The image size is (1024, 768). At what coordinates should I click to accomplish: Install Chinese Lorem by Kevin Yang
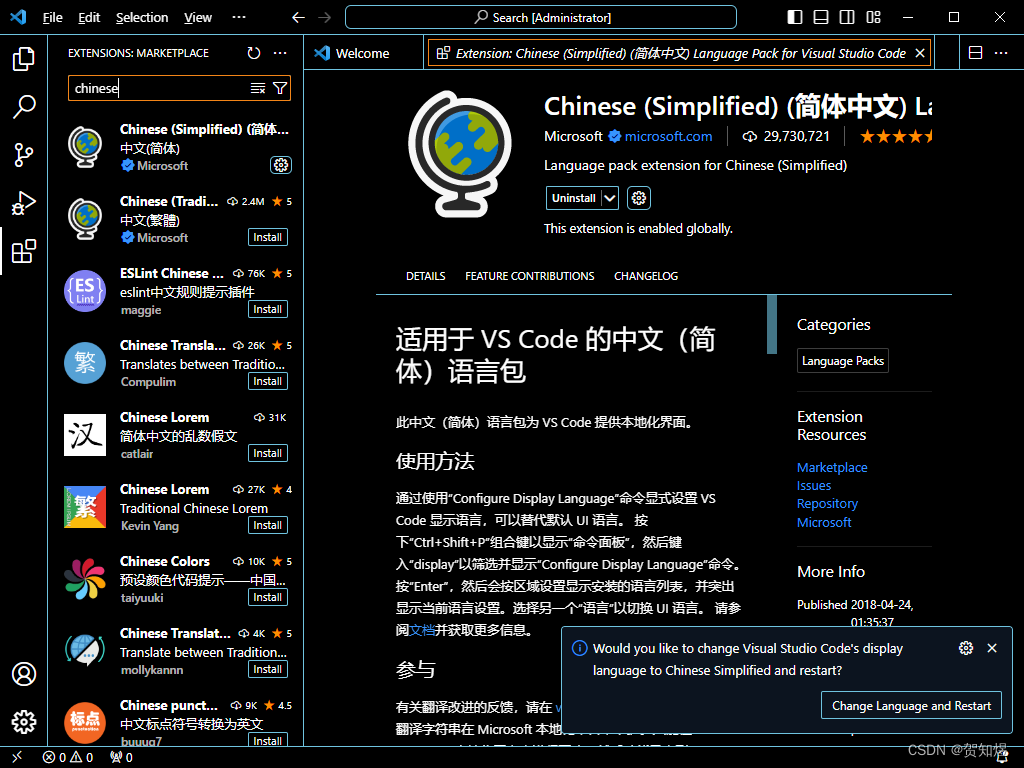[268, 525]
